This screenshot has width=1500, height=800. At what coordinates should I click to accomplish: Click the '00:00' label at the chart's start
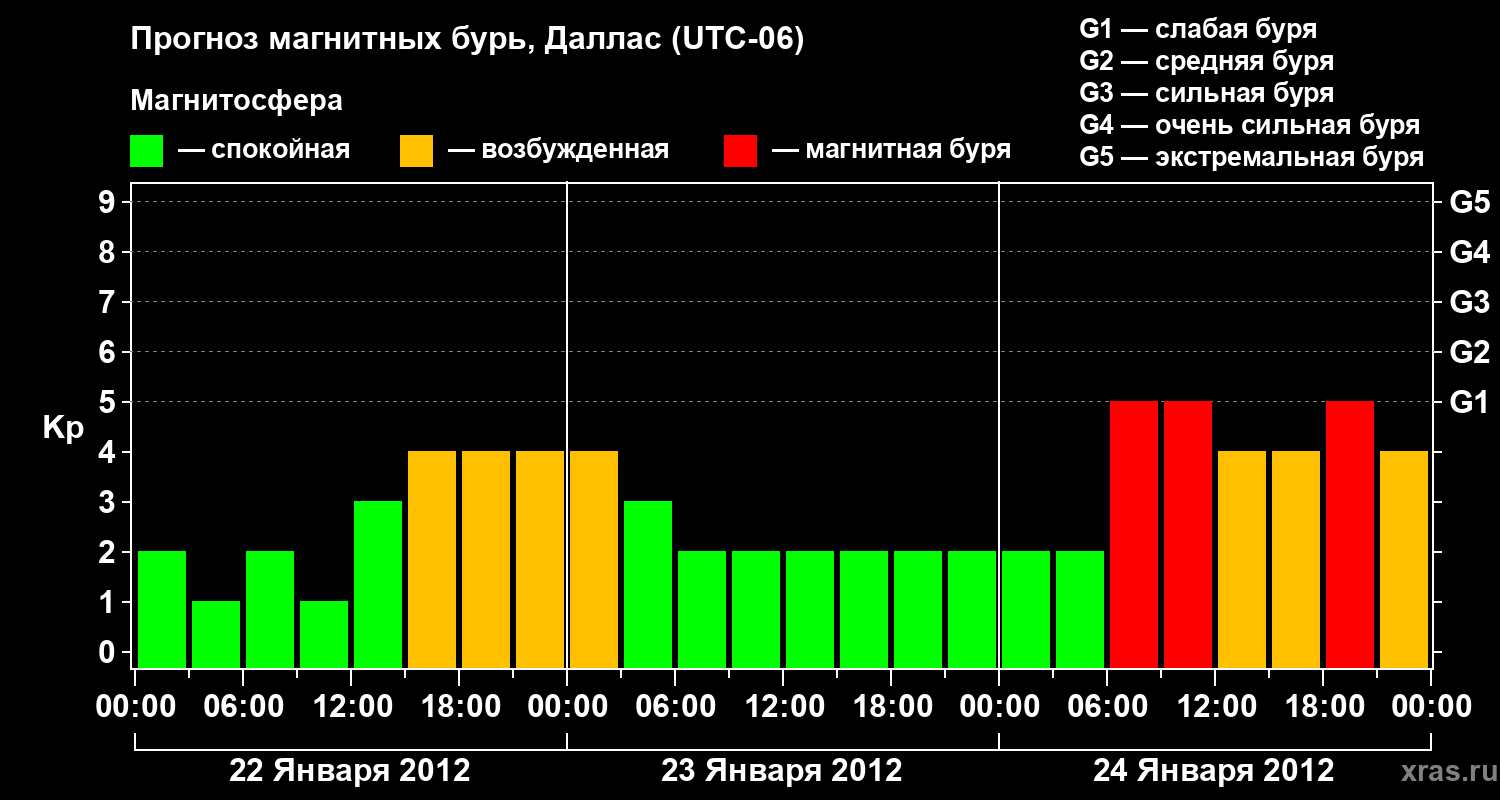tap(135, 707)
